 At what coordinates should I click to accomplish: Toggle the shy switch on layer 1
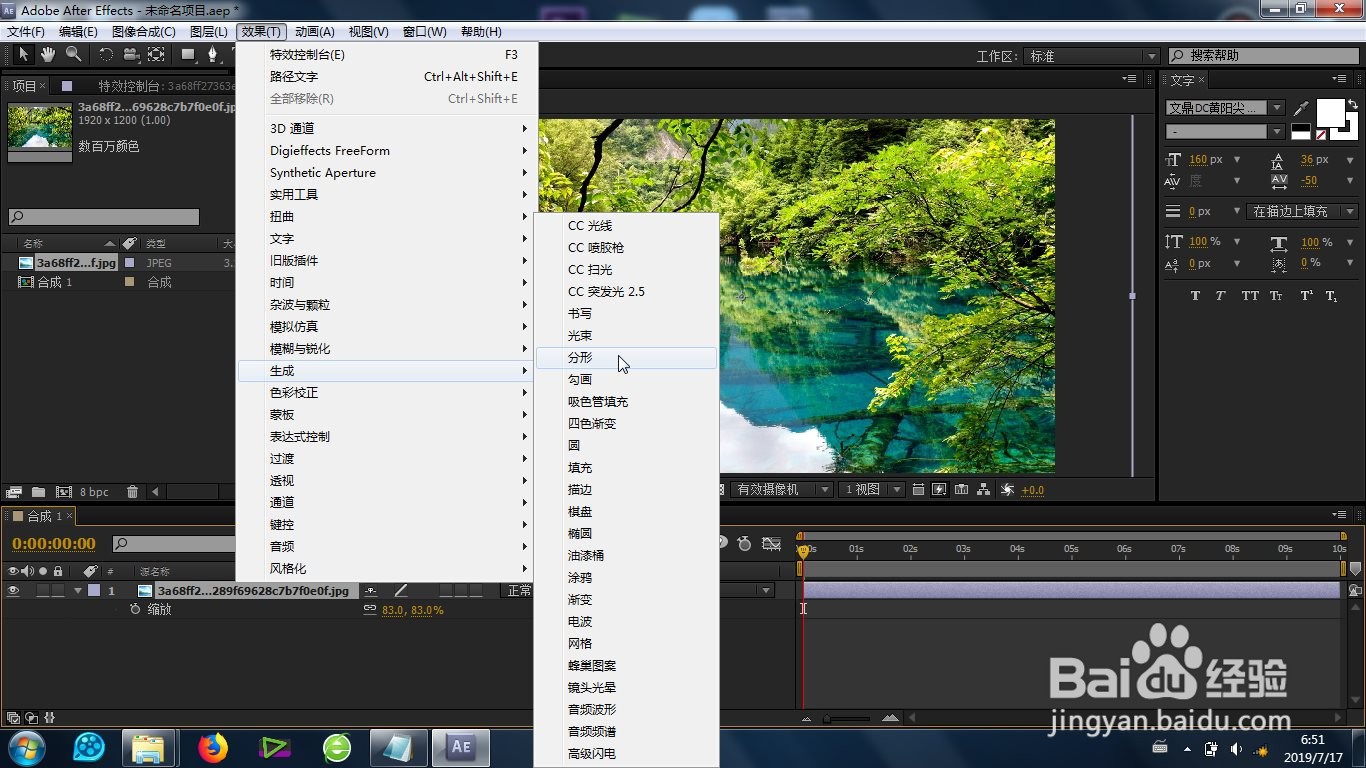[370, 591]
